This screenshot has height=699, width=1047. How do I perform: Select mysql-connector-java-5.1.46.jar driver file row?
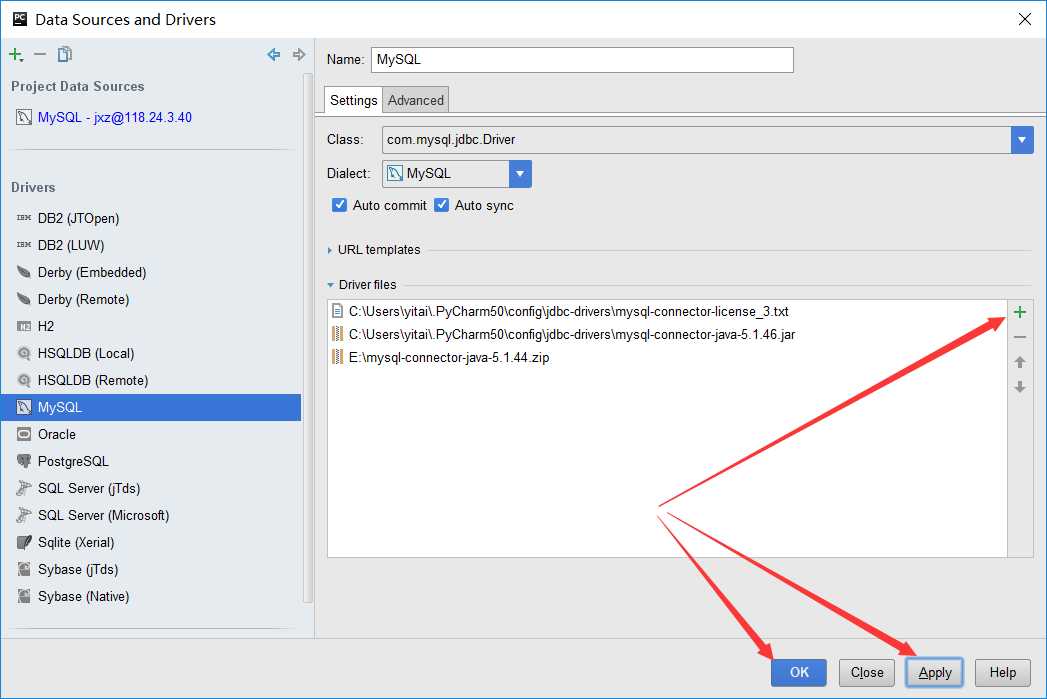point(667,334)
